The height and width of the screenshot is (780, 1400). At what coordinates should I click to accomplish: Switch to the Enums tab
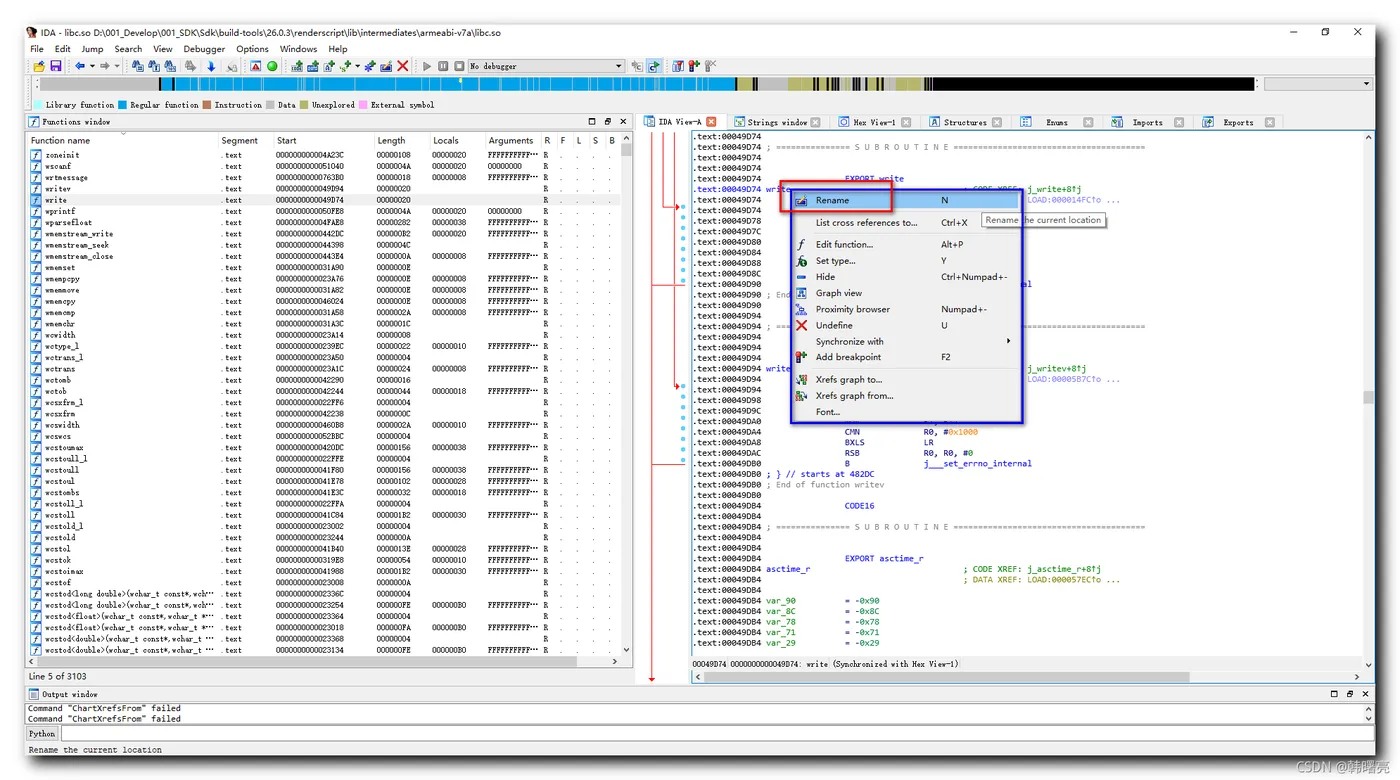tap(1056, 122)
